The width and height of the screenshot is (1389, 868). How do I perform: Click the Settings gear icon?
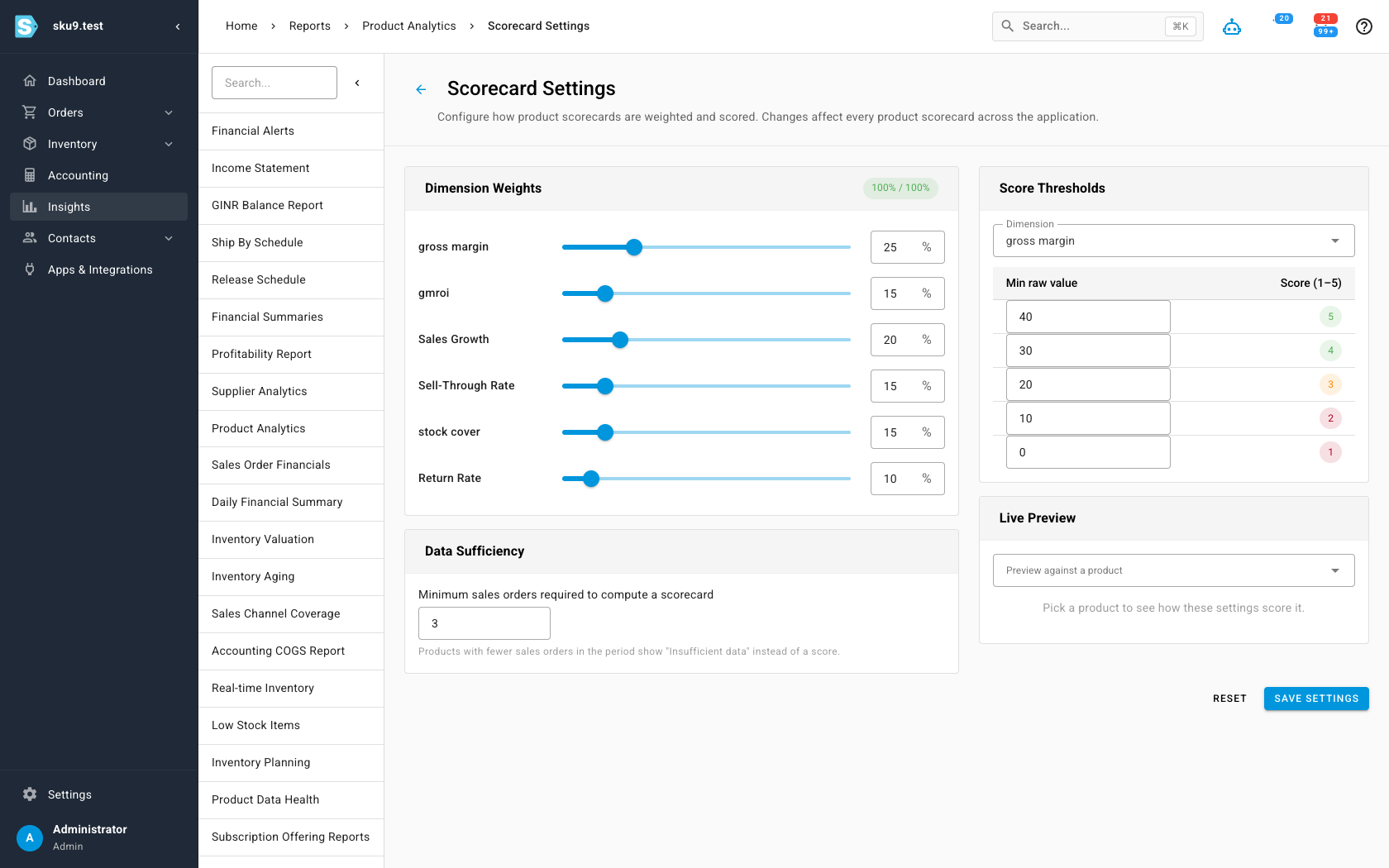[x=30, y=794]
